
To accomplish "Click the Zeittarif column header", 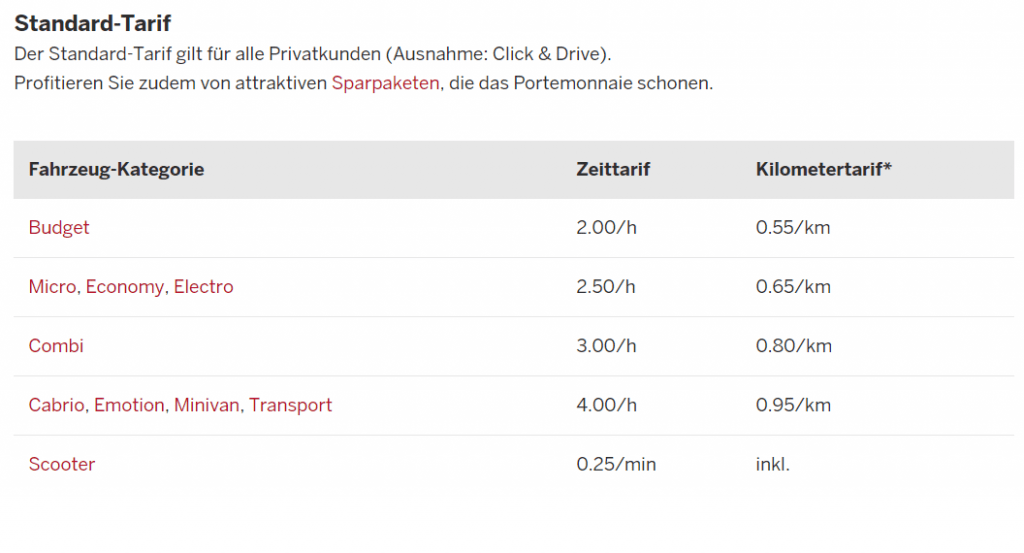I will [x=613, y=169].
